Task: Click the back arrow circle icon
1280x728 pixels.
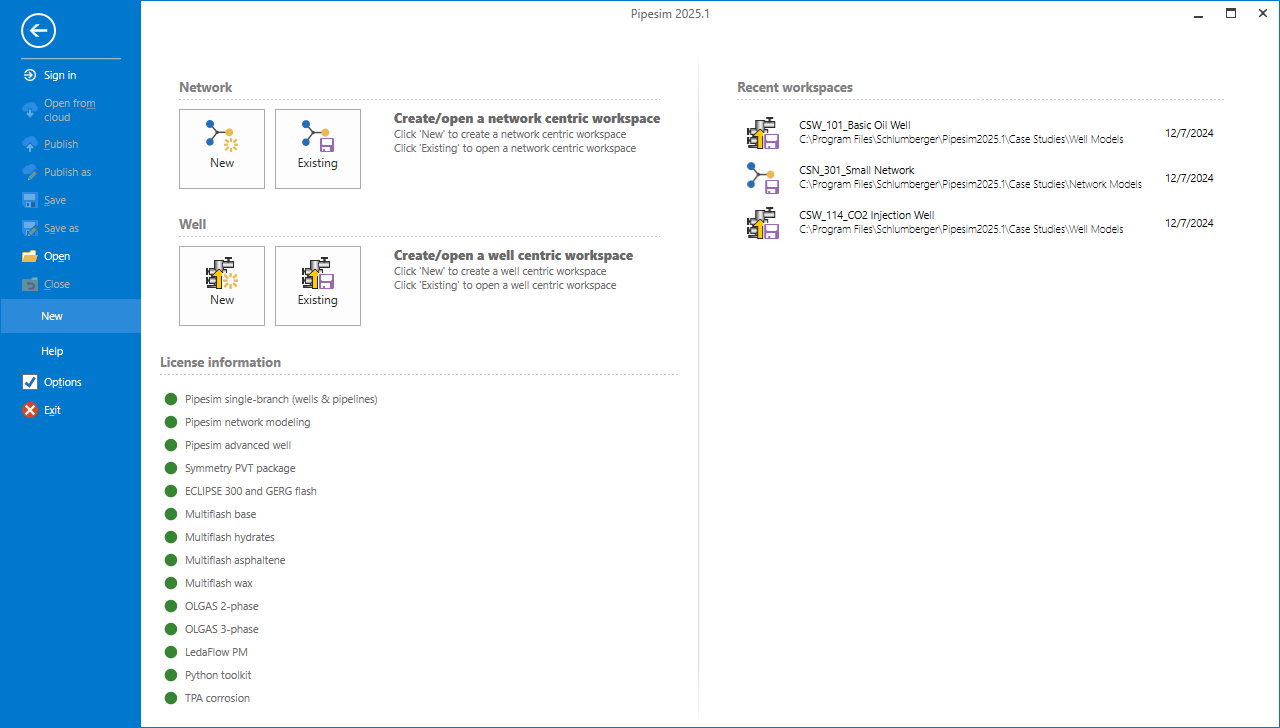Action: (x=38, y=31)
